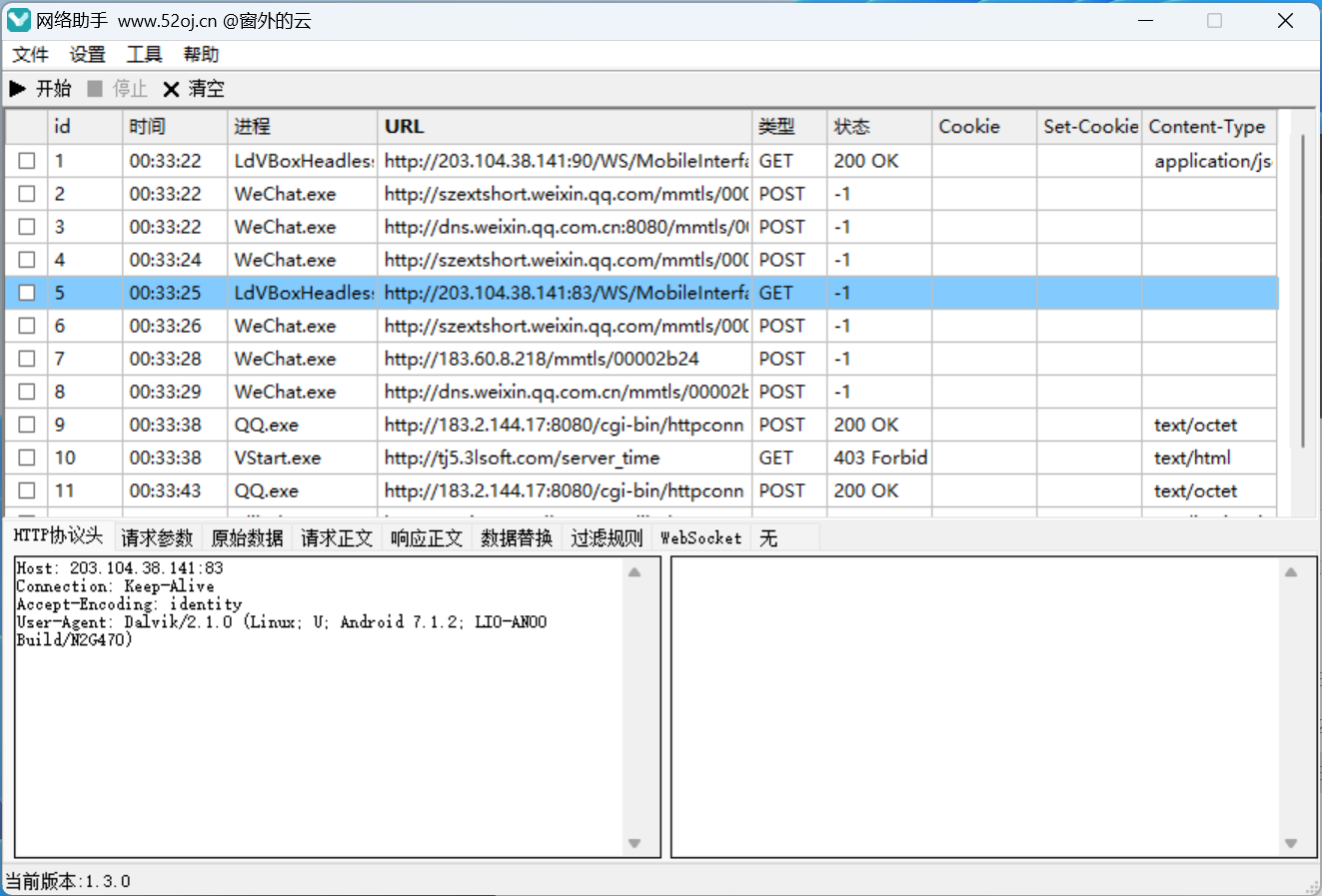The width and height of the screenshot is (1322, 896).
Task: Select the text/html content-type cell
Action: coord(1209,457)
